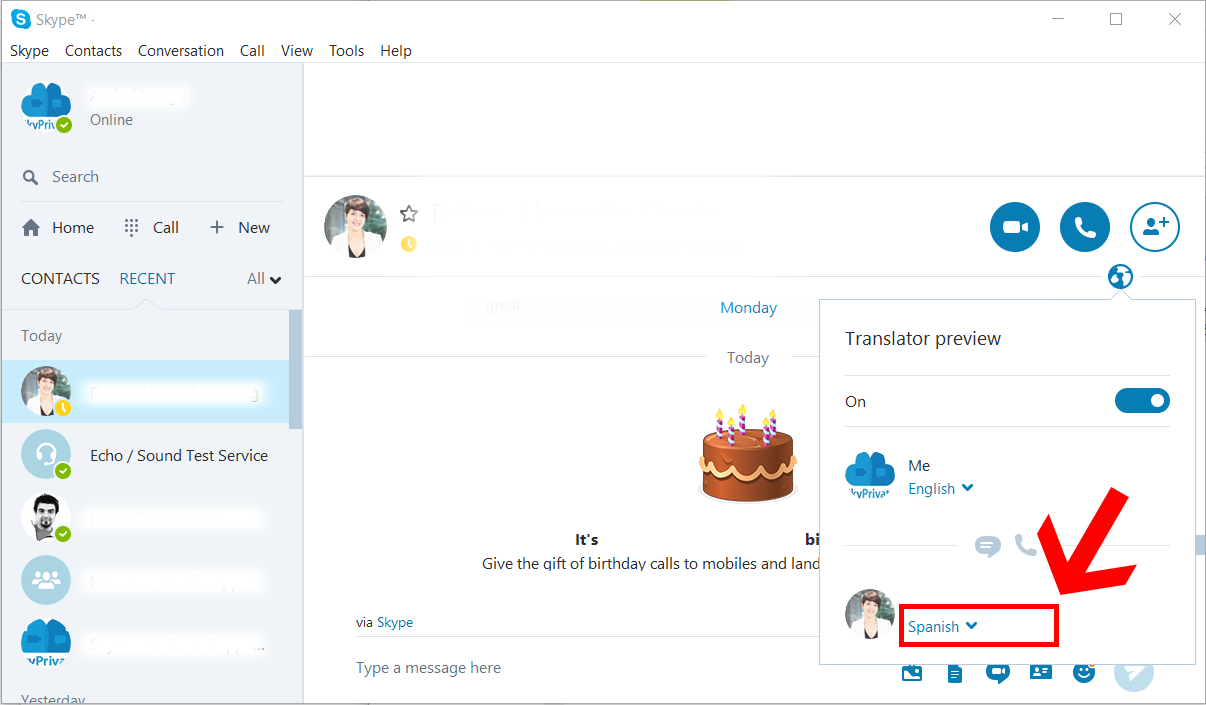Image resolution: width=1206 pixels, height=705 pixels.
Task: Click the Skype logo in the title bar
Action: coord(20,18)
